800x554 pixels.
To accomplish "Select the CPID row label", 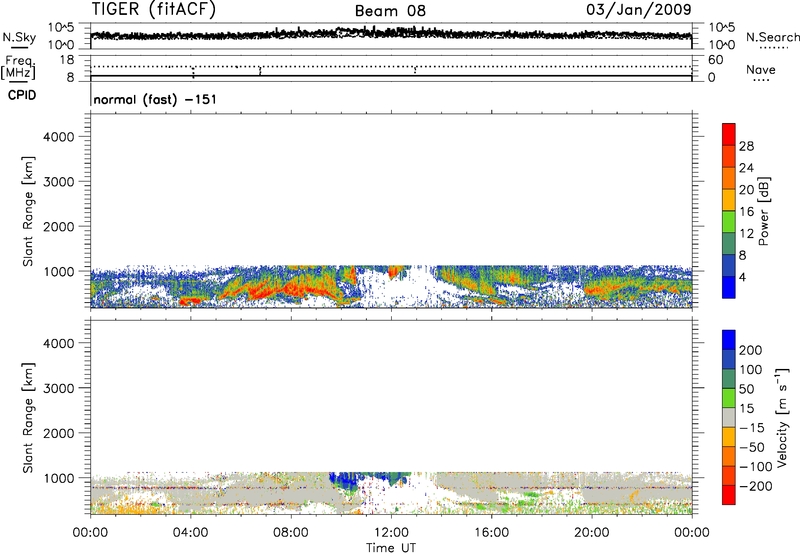I will (22, 95).
